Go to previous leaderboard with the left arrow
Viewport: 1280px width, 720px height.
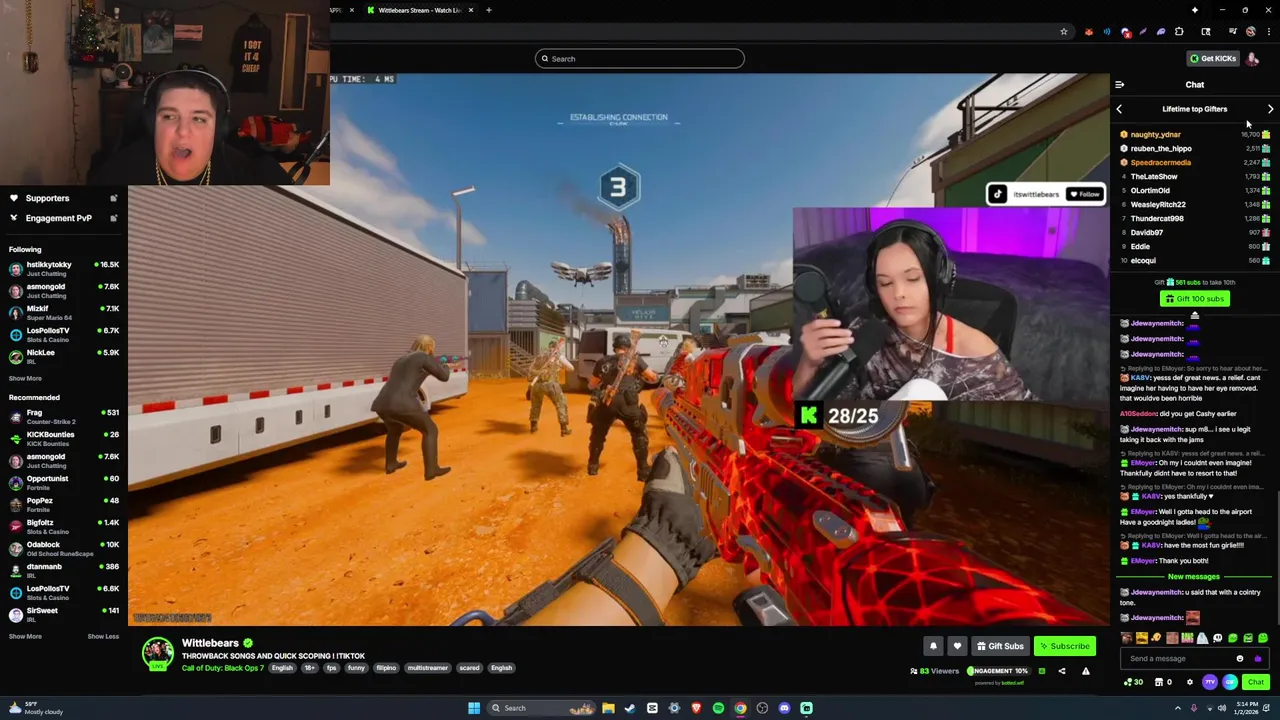1119,109
